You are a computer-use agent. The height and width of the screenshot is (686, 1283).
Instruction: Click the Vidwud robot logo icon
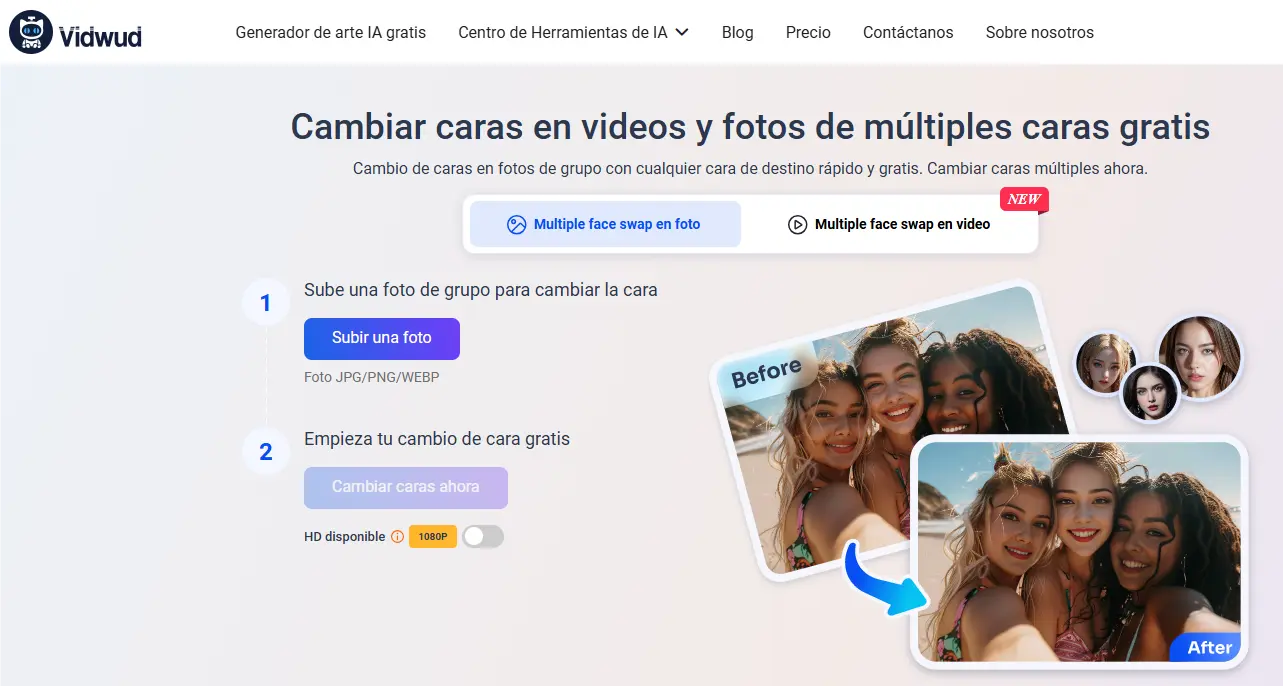[30, 33]
